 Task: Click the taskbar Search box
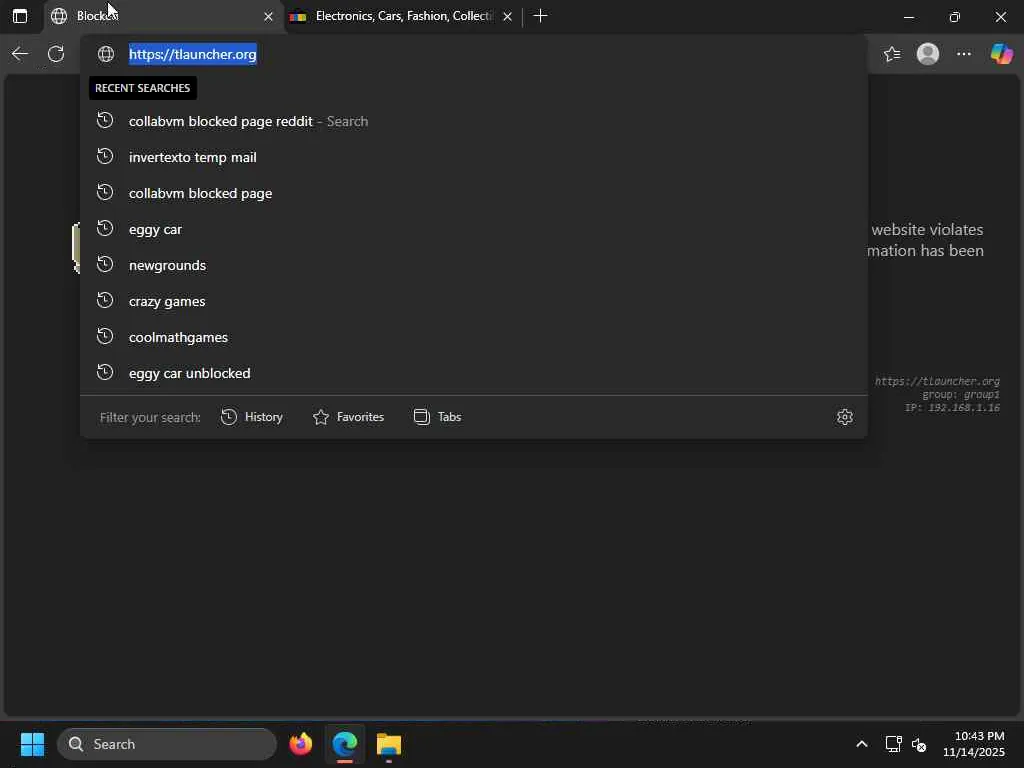pos(167,744)
